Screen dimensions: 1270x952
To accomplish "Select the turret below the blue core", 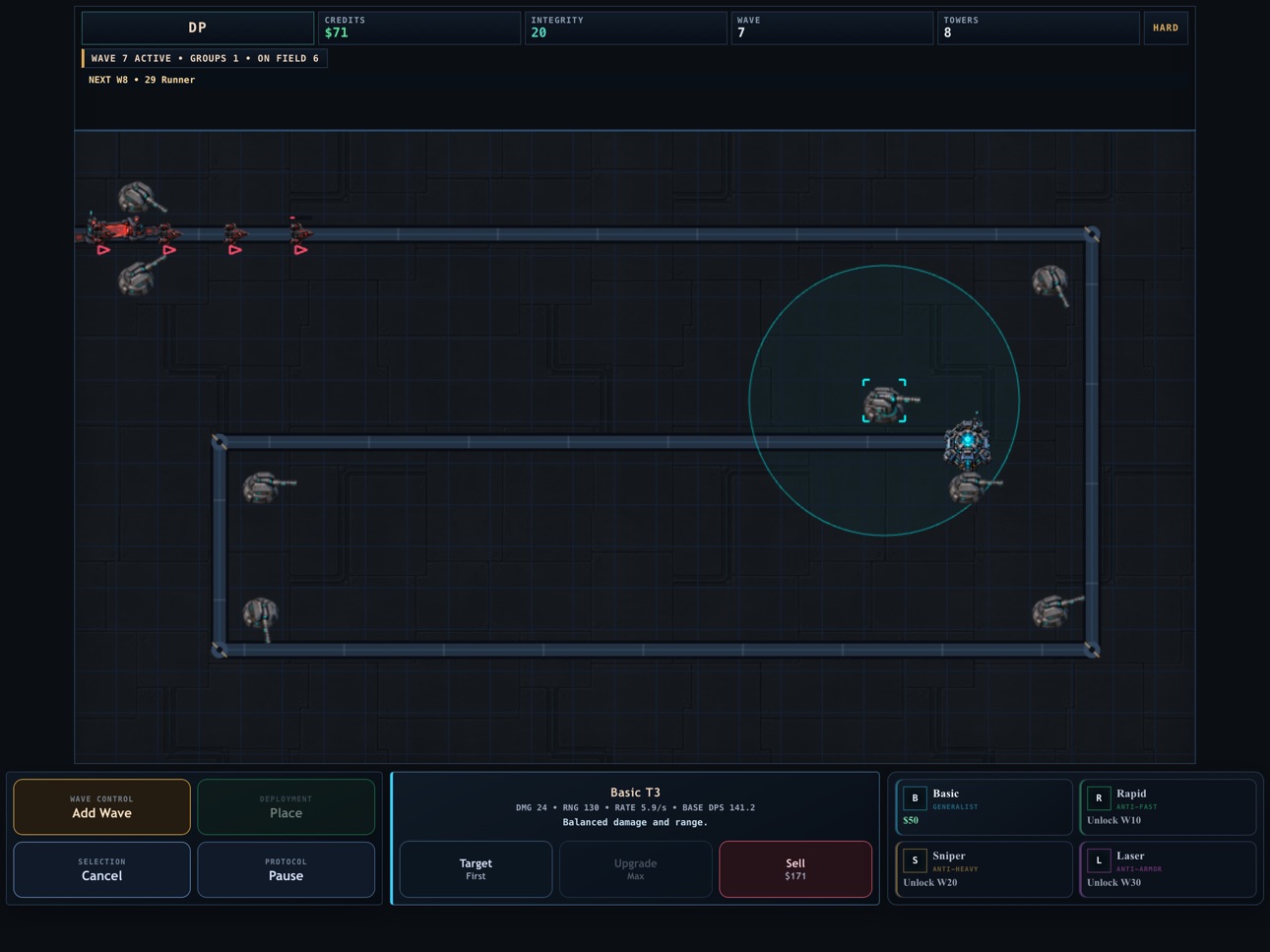I will [972, 487].
